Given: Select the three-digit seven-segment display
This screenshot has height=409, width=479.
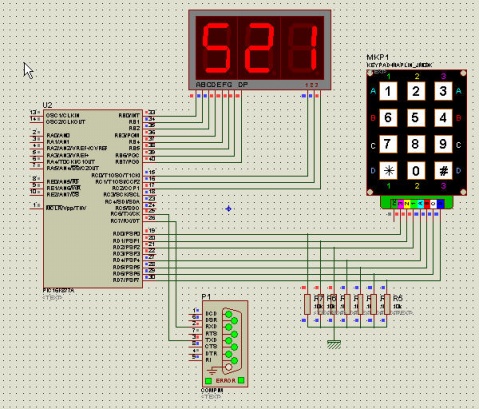Looking at the screenshot, I should point(260,50).
